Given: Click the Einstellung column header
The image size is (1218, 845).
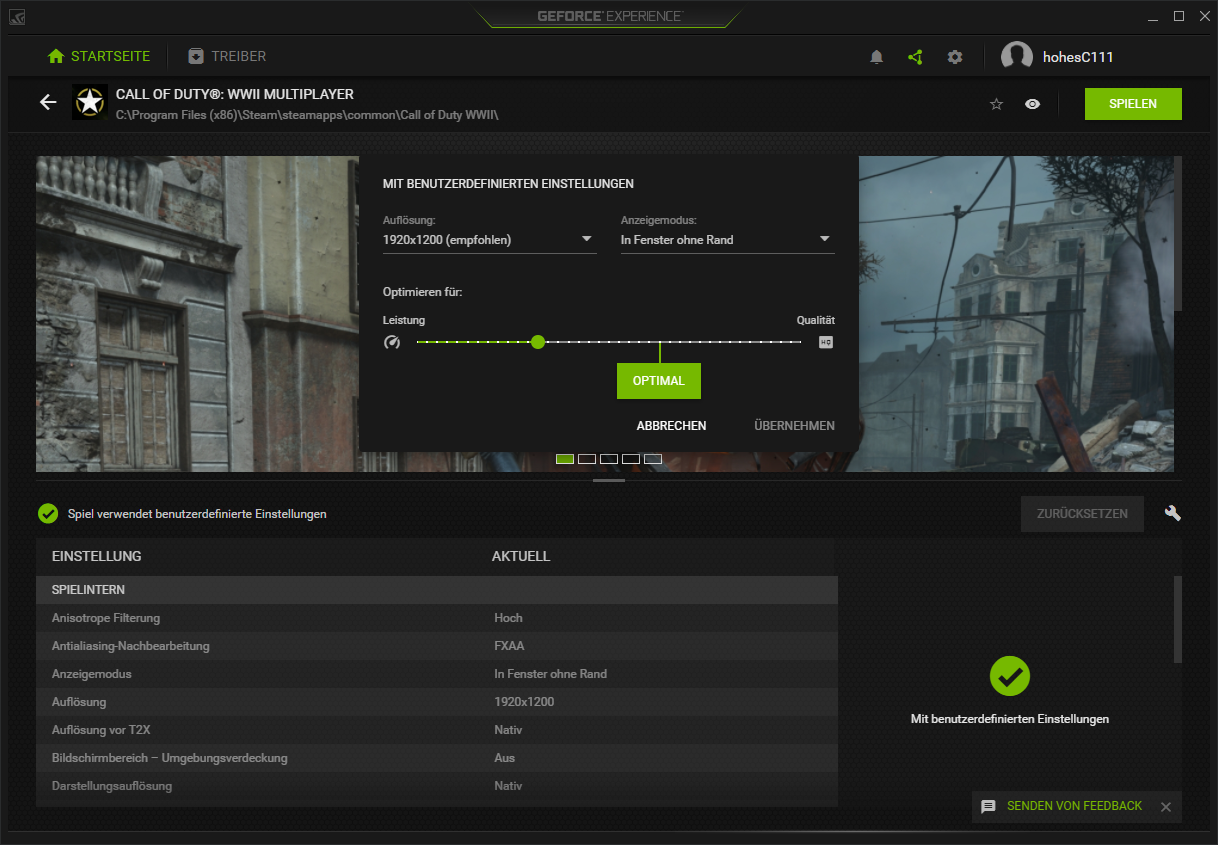Looking at the screenshot, I should coord(97,556).
